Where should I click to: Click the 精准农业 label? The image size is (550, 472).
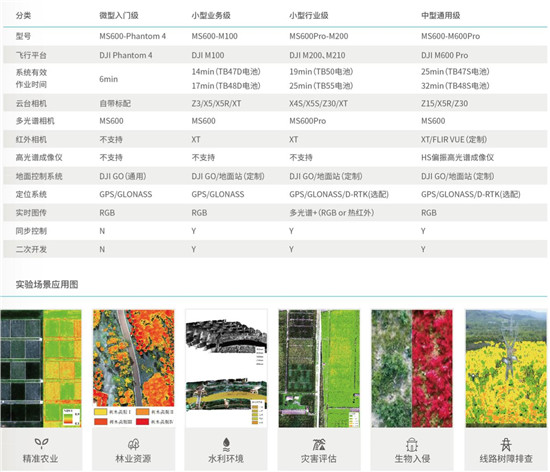pyautogui.click(x=40, y=459)
